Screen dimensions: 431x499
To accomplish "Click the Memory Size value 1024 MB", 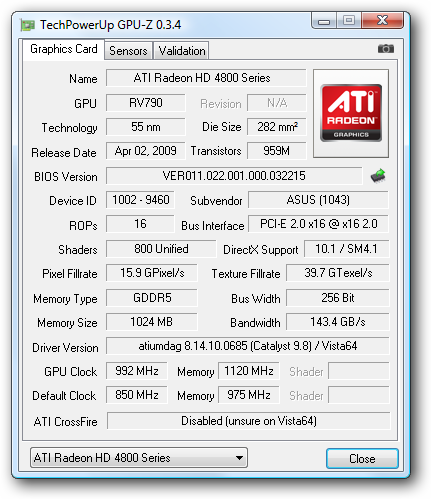I will pos(152,322).
